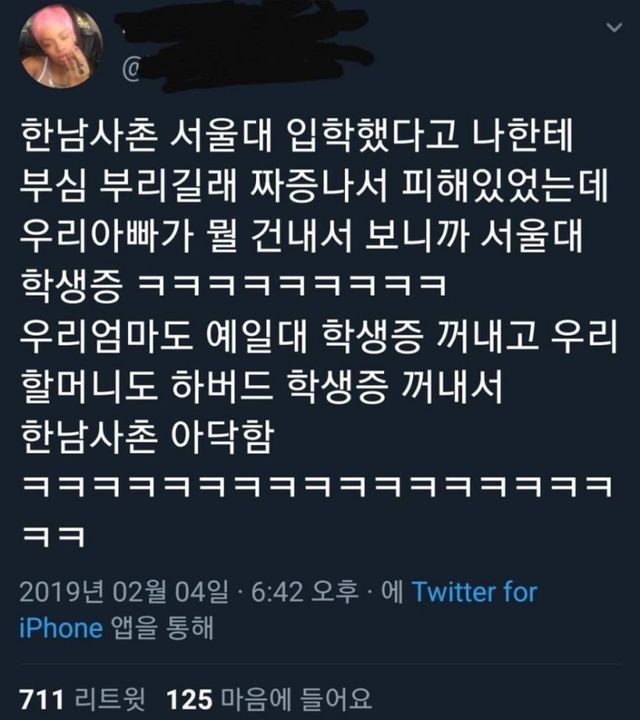Screen dimensions: 640x720
Task: Click the final two ㅋㅋ characters
Action: [x=54, y=536]
